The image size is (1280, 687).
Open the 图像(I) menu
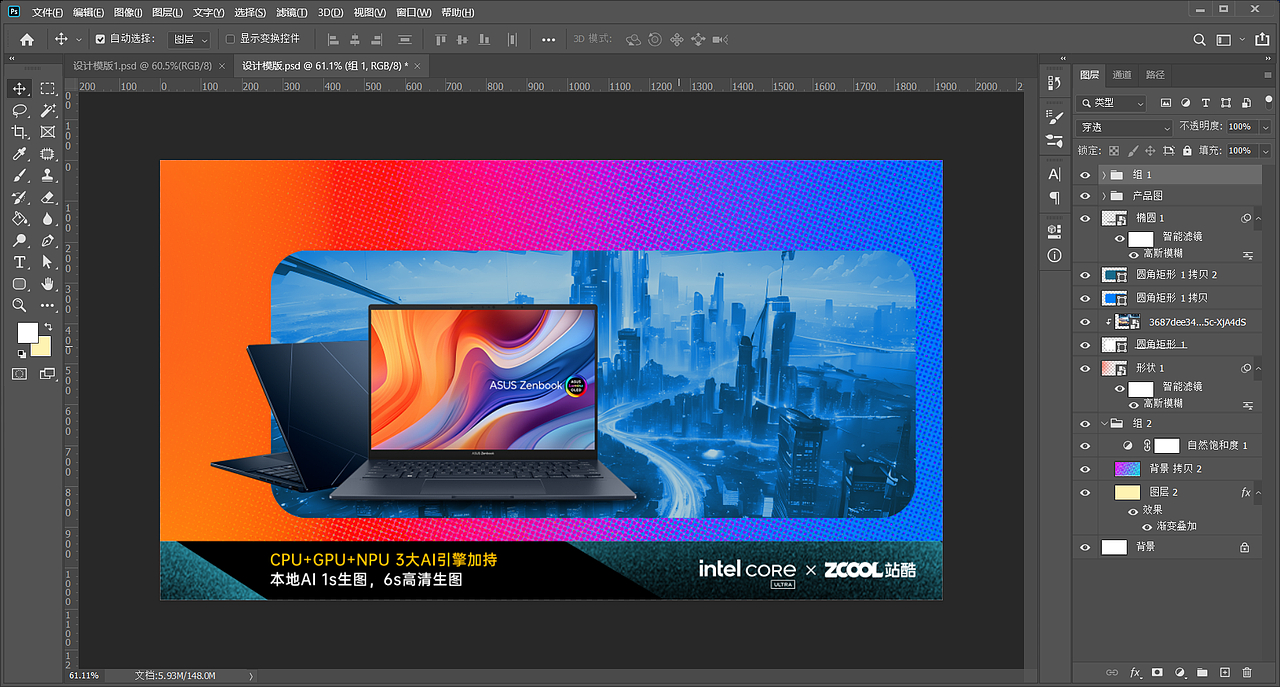128,13
